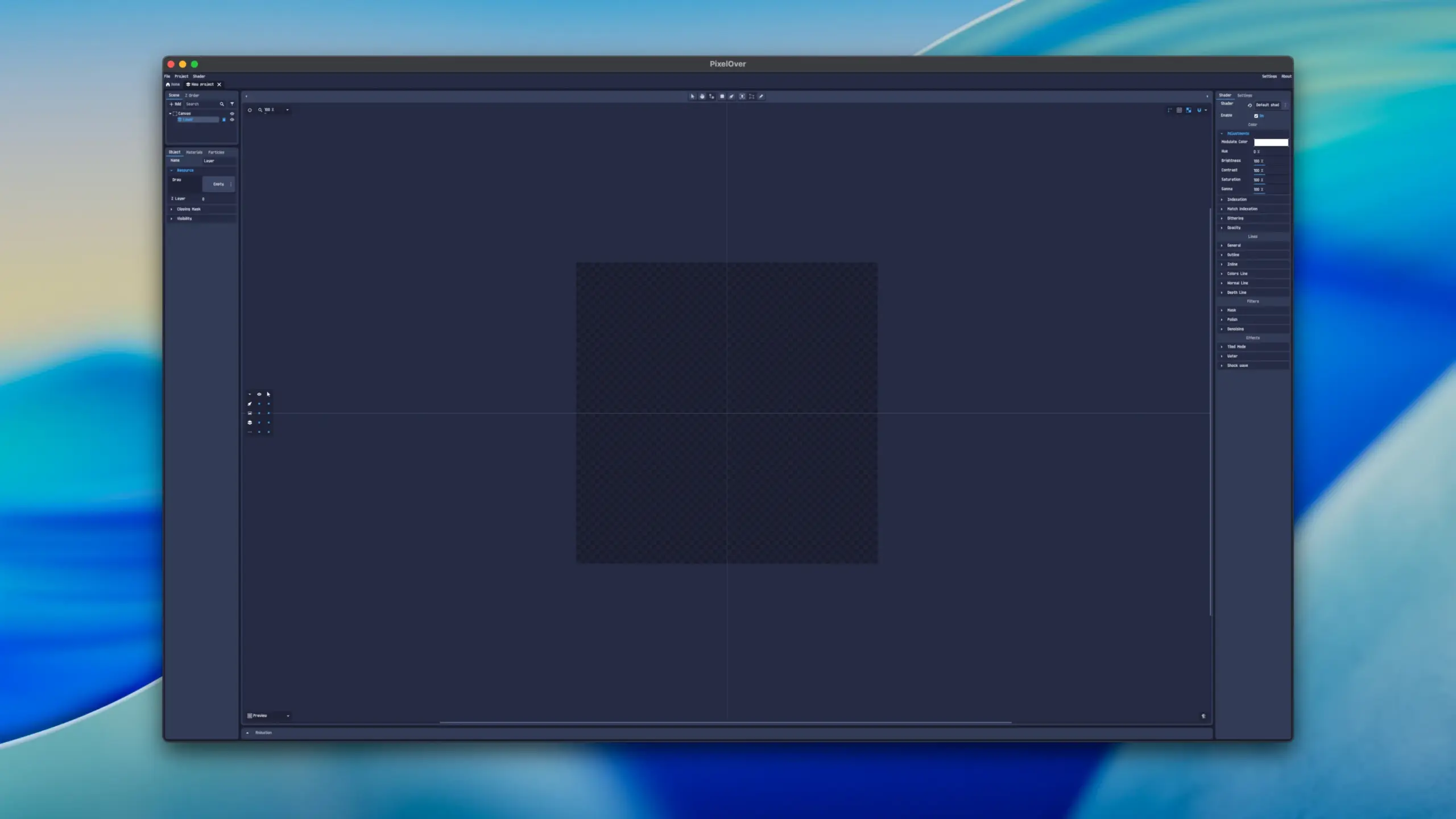Image resolution: width=1456 pixels, height=819 pixels.
Task: Click the shader reset arrow icon
Action: [x=1250, y=105]
